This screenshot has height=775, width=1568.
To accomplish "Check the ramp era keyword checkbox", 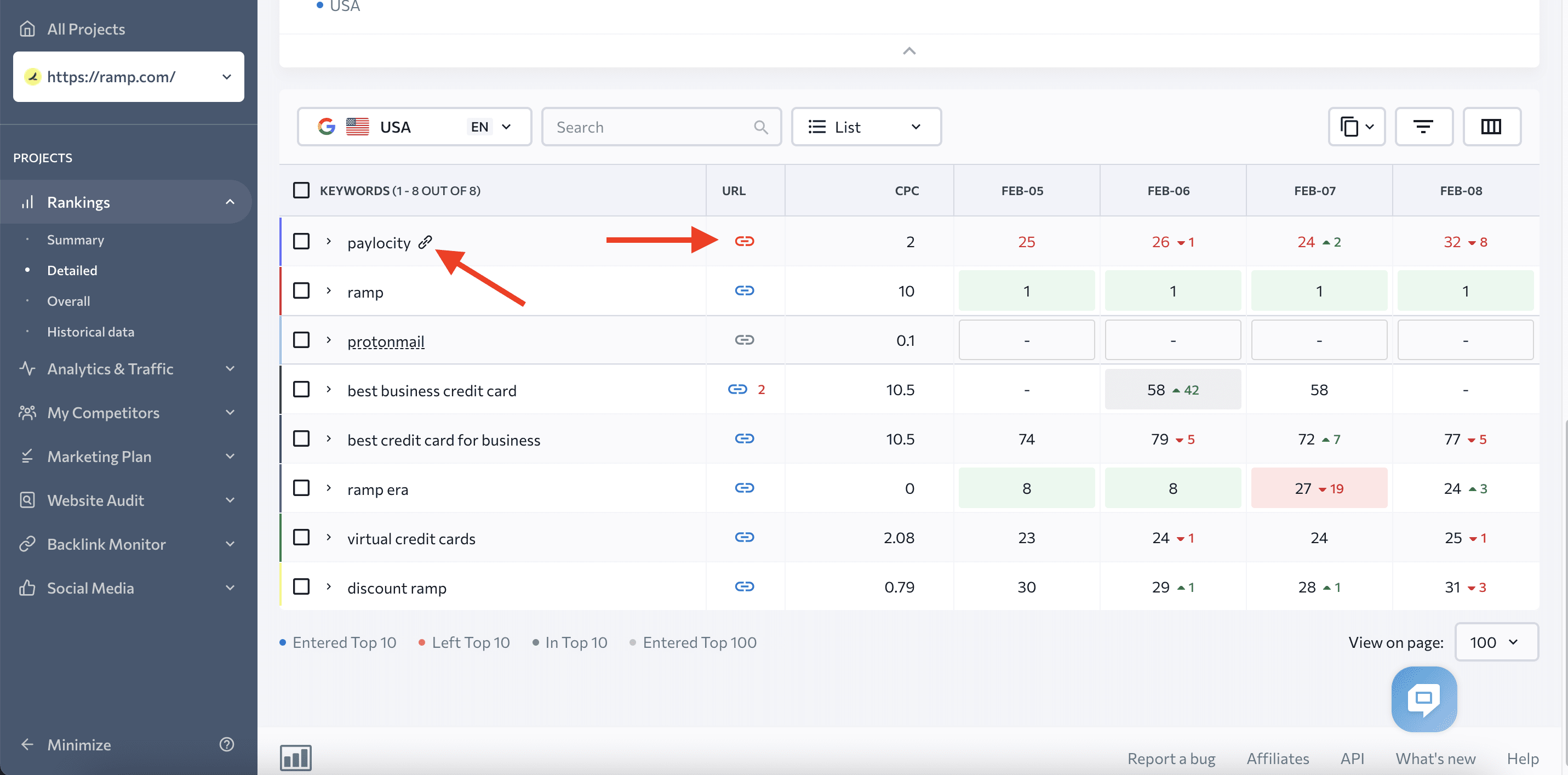I will pyautogui.click(x=301, y=488).
